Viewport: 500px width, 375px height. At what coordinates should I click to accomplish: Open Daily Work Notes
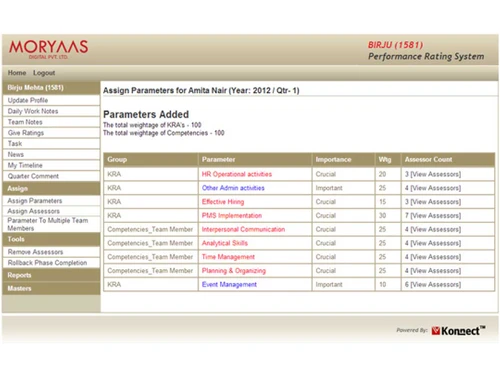[x=51, y=111]
